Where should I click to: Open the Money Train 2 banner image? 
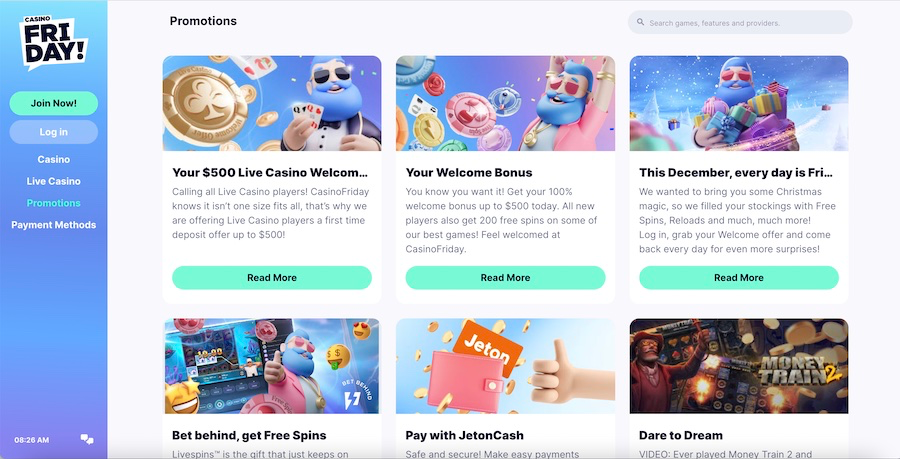(x=739, y=366)
